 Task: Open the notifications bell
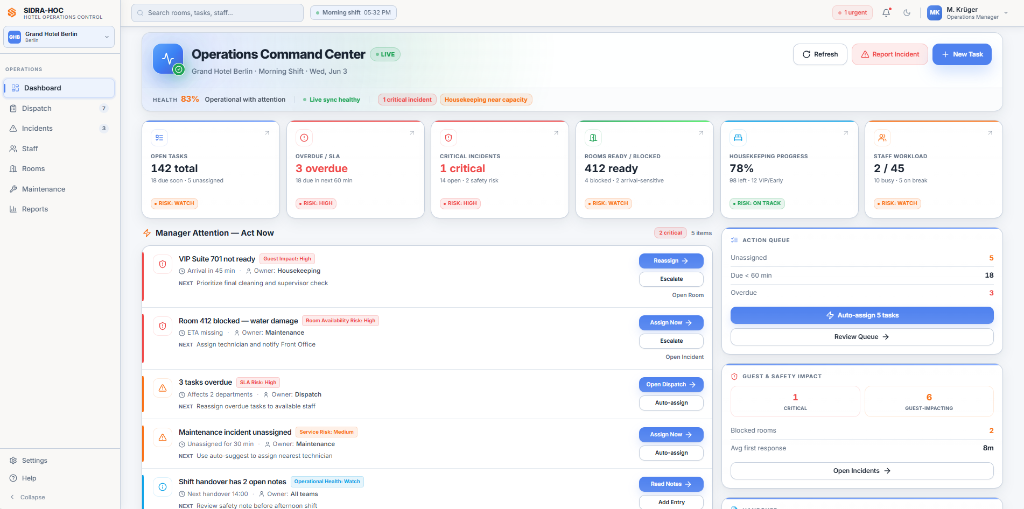[x=886, y=12]
